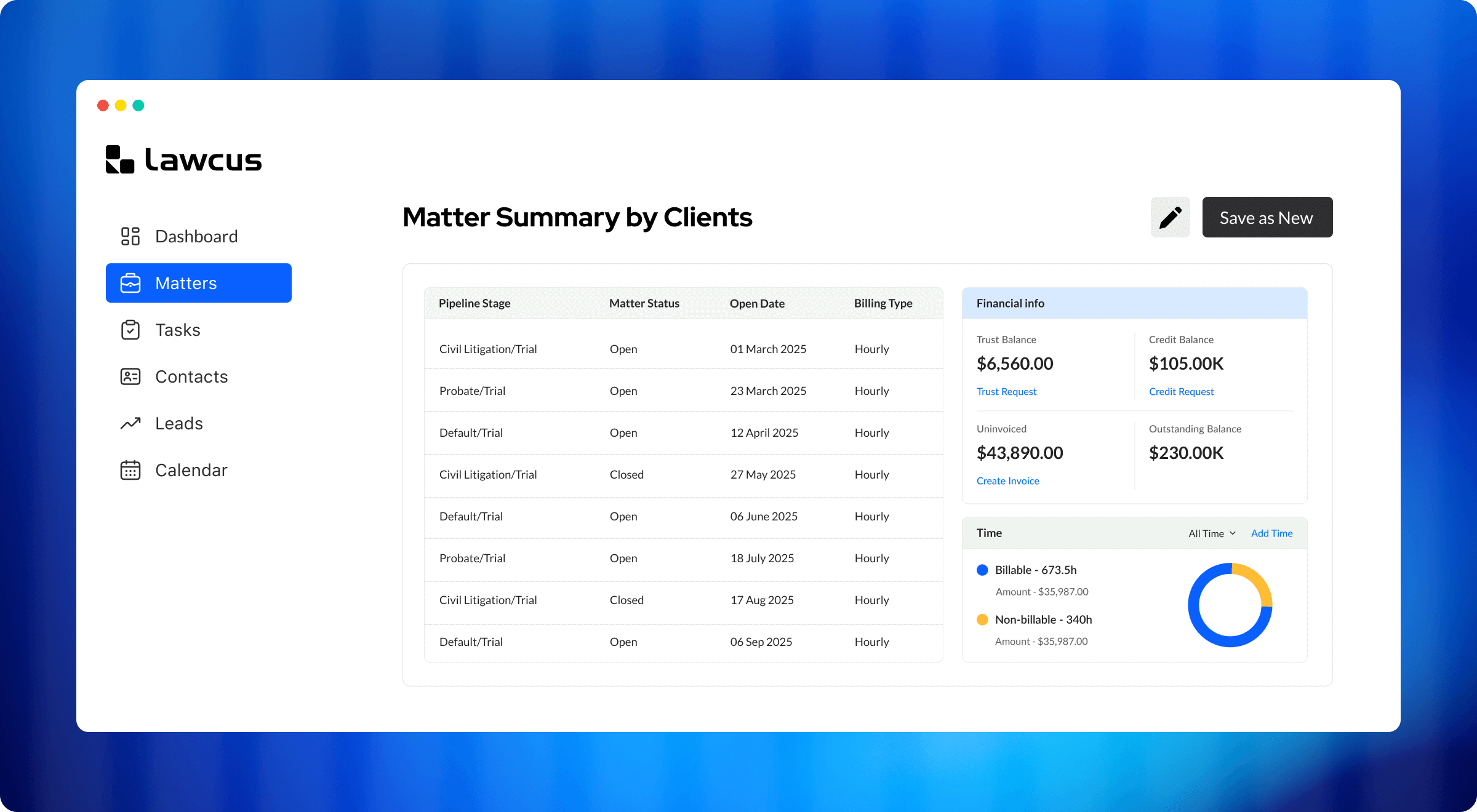The image size is (1477, 812).
Task: Click the Add Time link
Action: coord(1271,533)
